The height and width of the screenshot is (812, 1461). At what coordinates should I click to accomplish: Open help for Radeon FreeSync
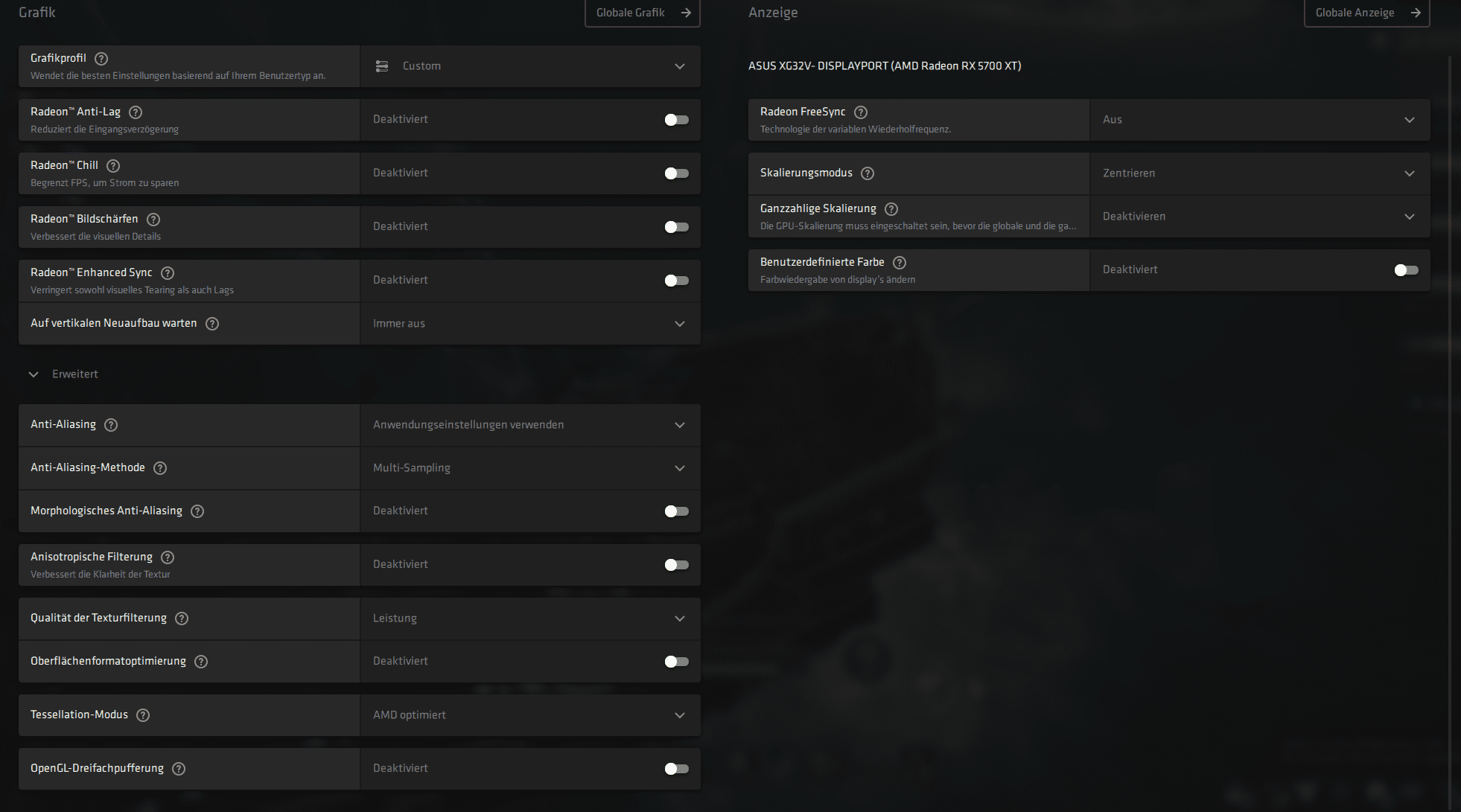pos(861,112)
